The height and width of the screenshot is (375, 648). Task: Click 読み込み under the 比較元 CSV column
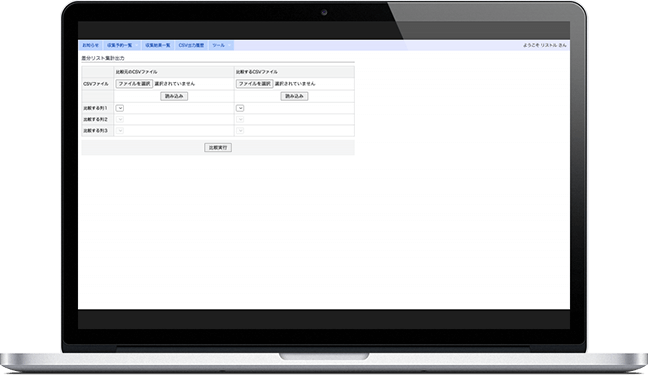(x=174, y=96)
